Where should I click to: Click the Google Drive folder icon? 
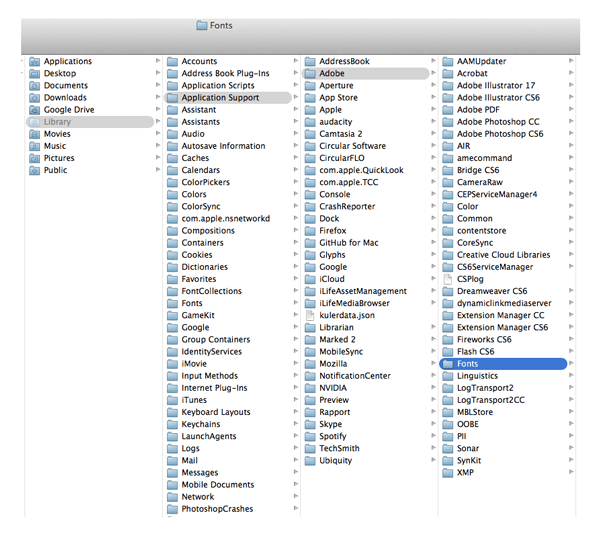pos(35,110)
